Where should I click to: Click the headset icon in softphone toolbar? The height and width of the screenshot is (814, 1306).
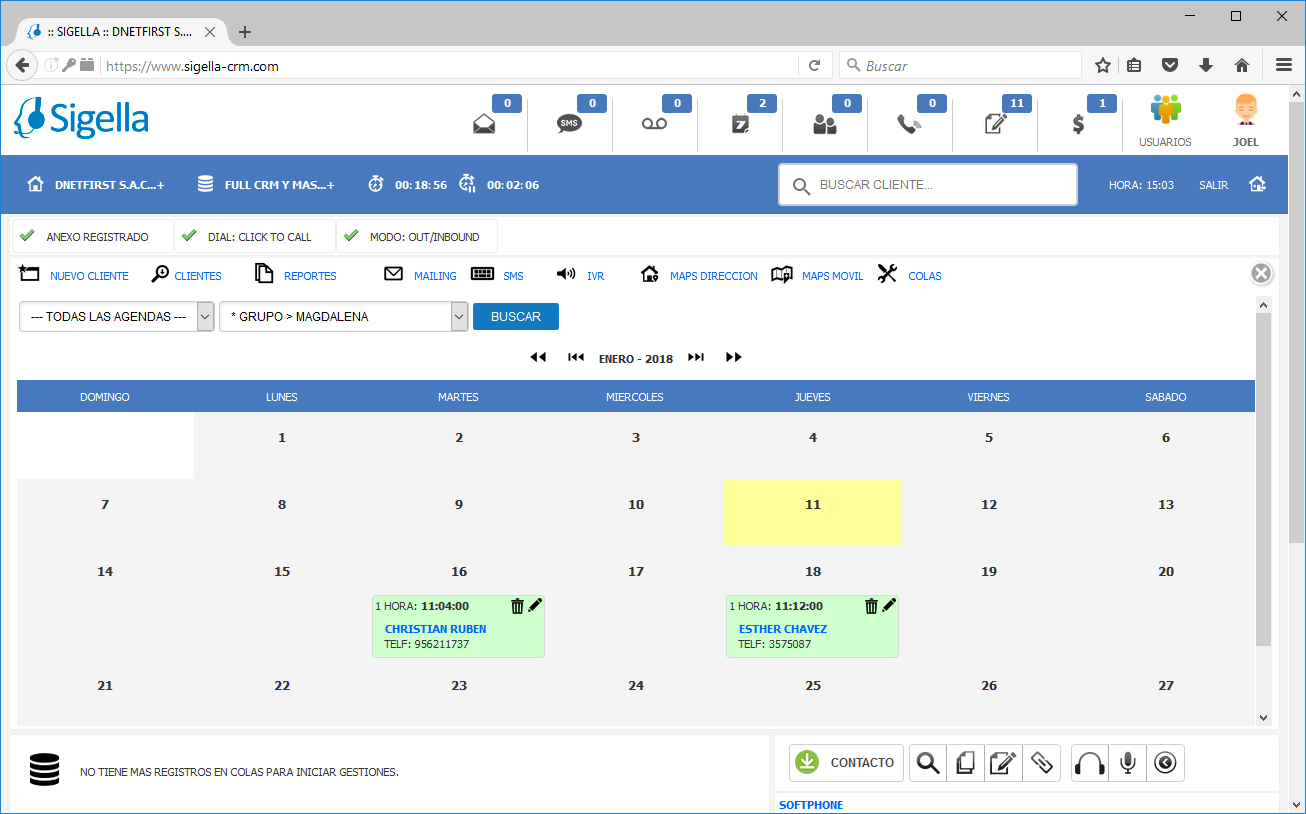pyautogui.click(x=1090, y=763)
